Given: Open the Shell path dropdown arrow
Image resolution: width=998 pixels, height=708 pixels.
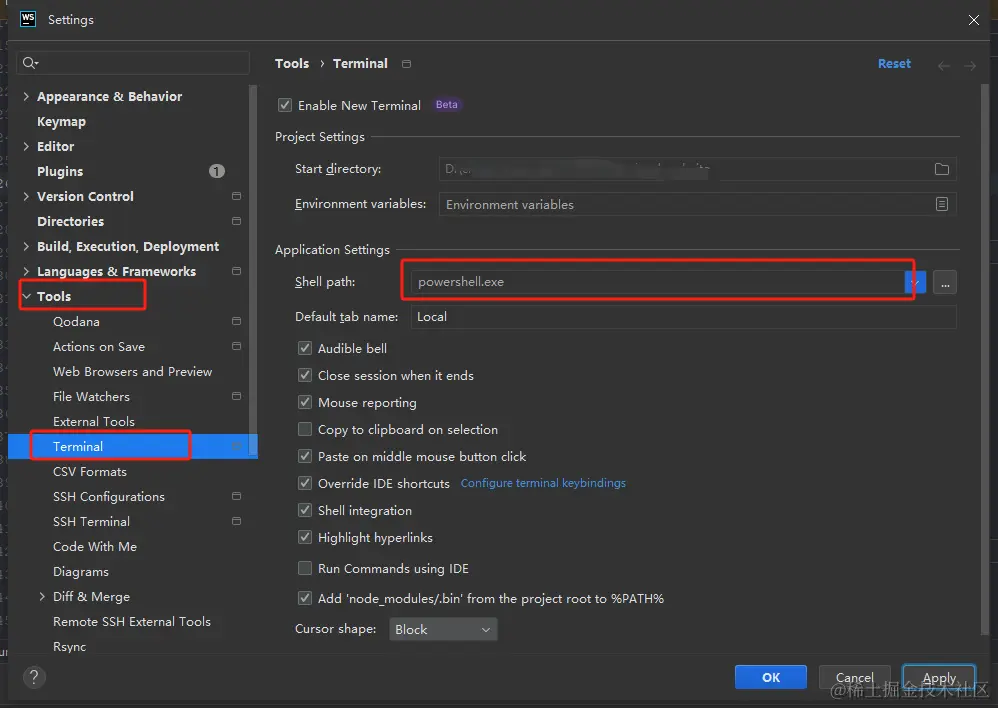Looking at the screenshot, I should (x=915, y=282).
